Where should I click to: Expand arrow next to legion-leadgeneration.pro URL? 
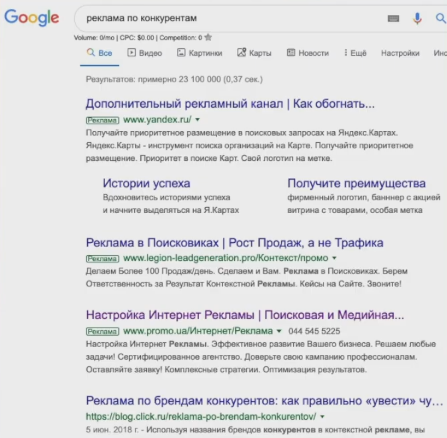[334, 258]
